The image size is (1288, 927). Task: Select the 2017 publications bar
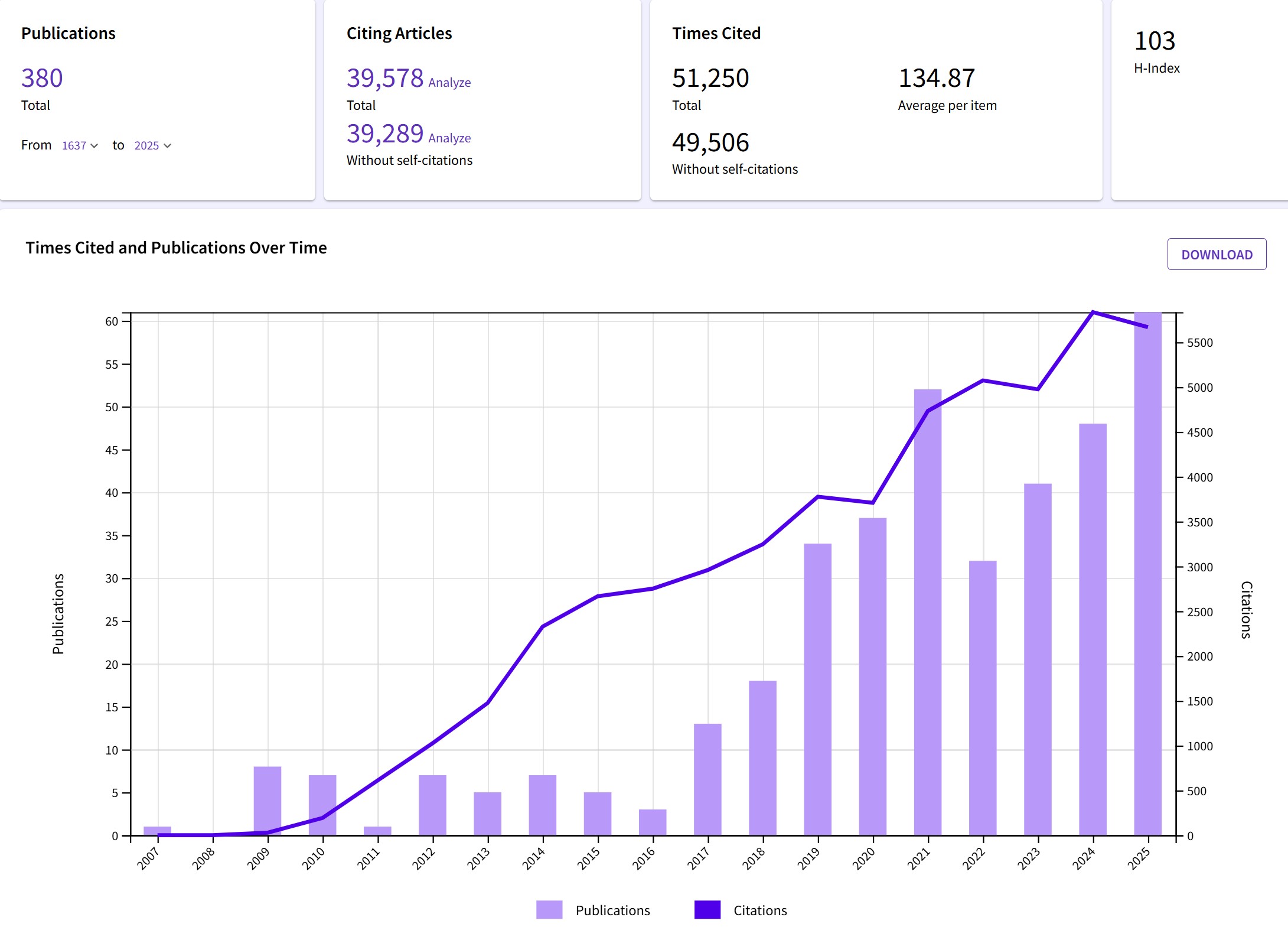pos(707,779)
